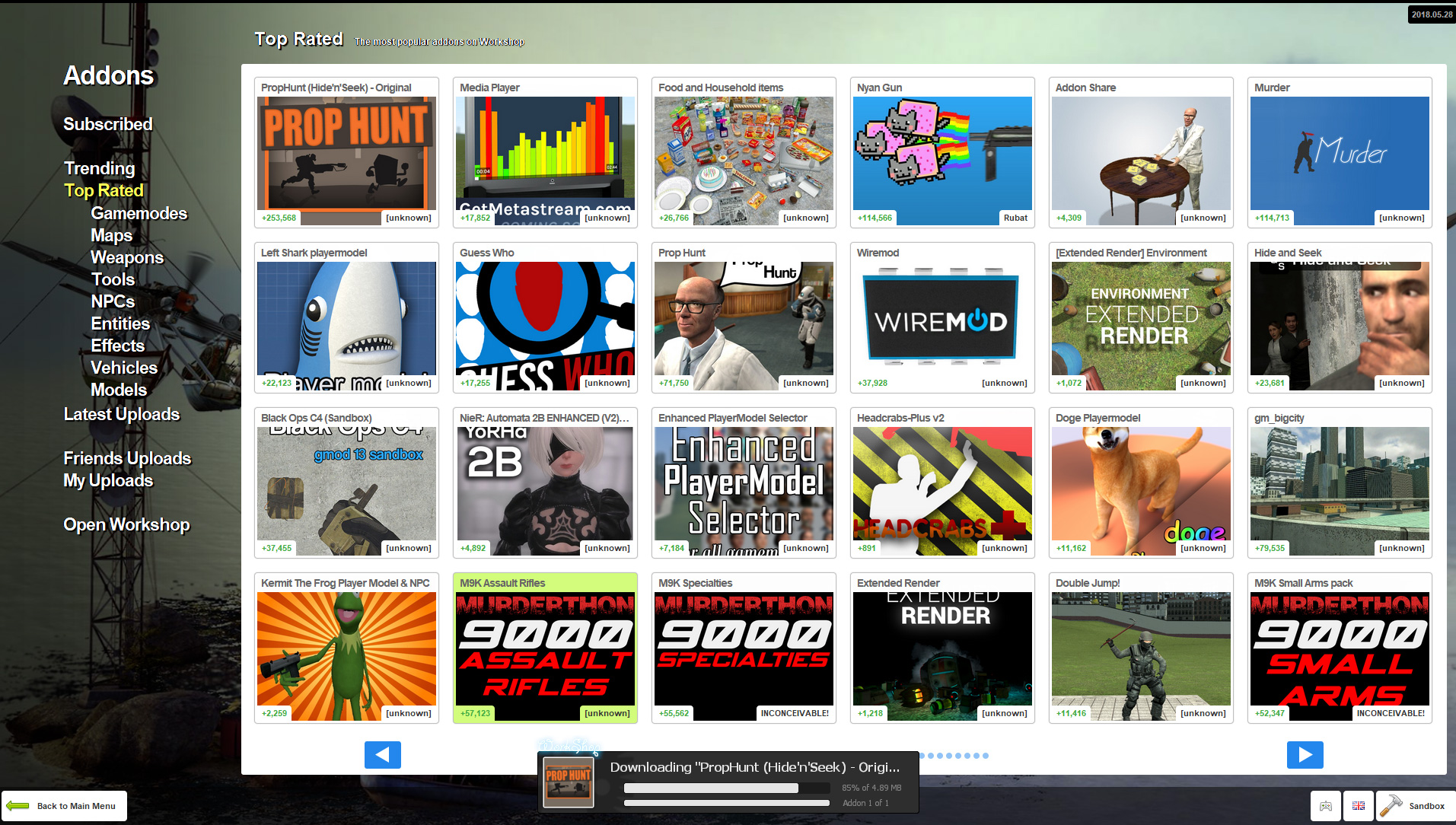Image resolution: width=1456 pixels, height=825 pixels.
Task: Open the M9K Assault Rifles addon
Action: coord(545,648)
